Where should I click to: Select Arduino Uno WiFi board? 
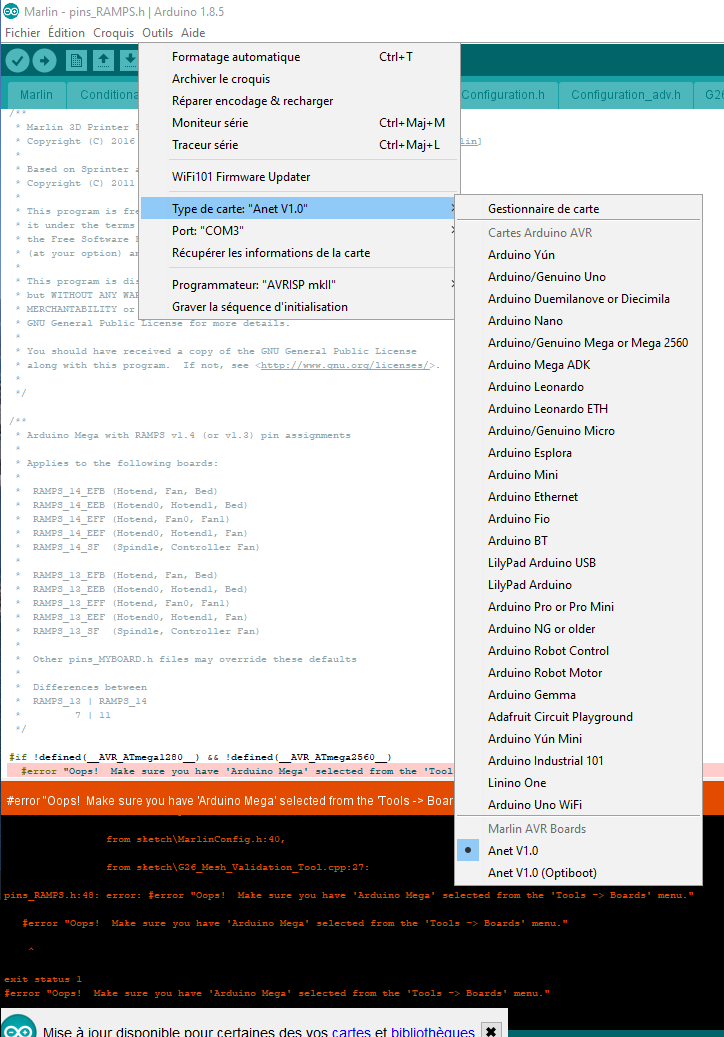coord(579,804)
